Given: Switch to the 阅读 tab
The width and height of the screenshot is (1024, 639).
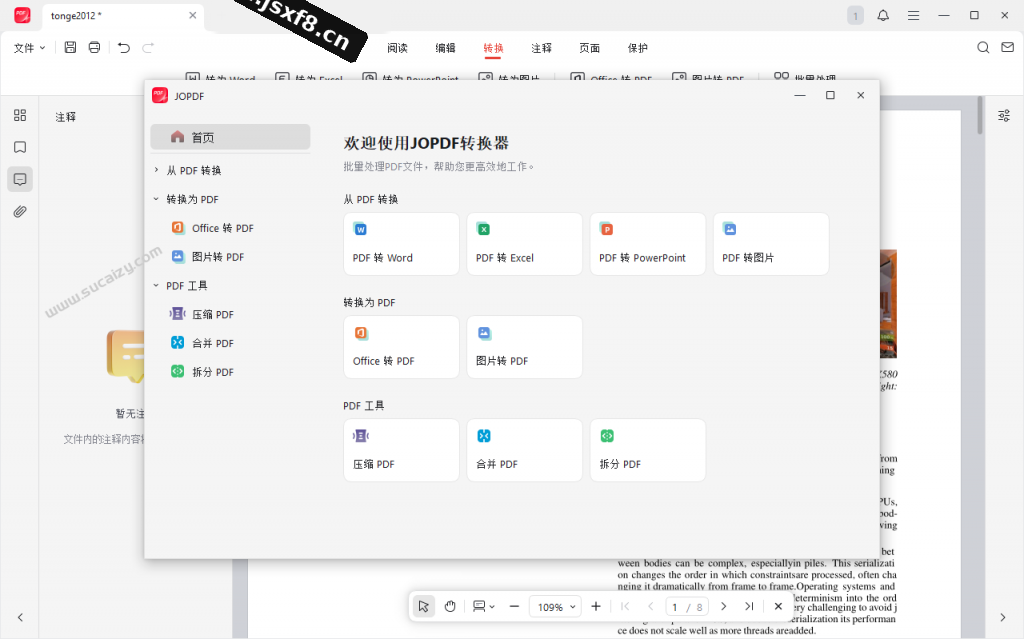Looking at the screenshot, I should pyautogui.click(x=397, y=48).
